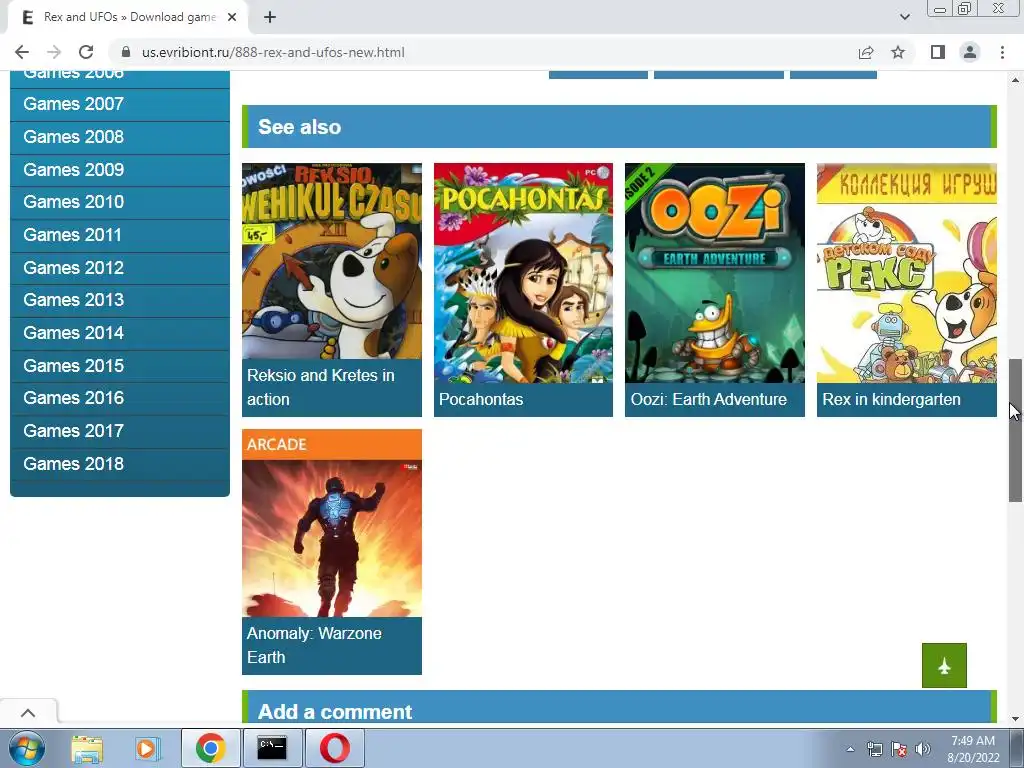Click 'Rex in kindergarten' caption
The height and width of the screenshot is (768, 1024).
click(891, 400)
